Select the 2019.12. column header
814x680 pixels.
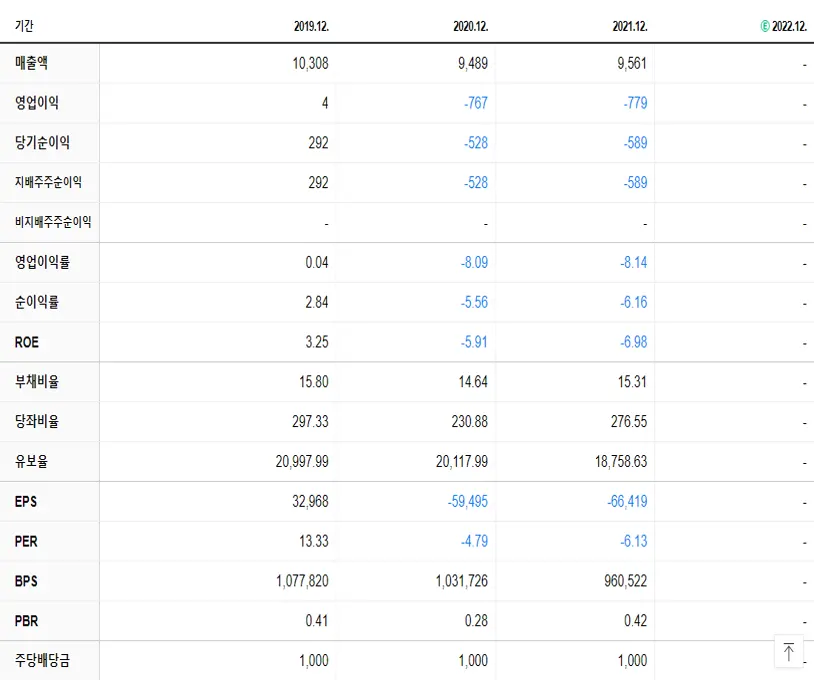[x=311, y=26]
